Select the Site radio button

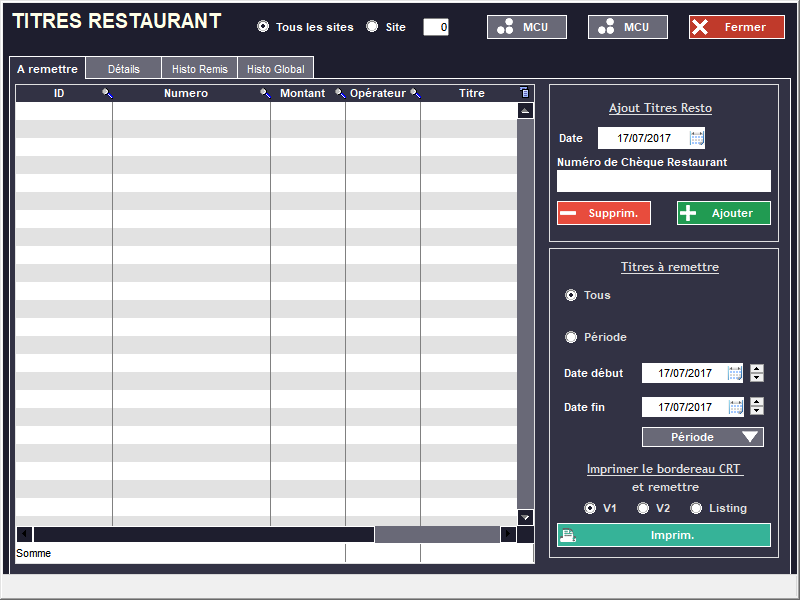[x=372, y=27]
